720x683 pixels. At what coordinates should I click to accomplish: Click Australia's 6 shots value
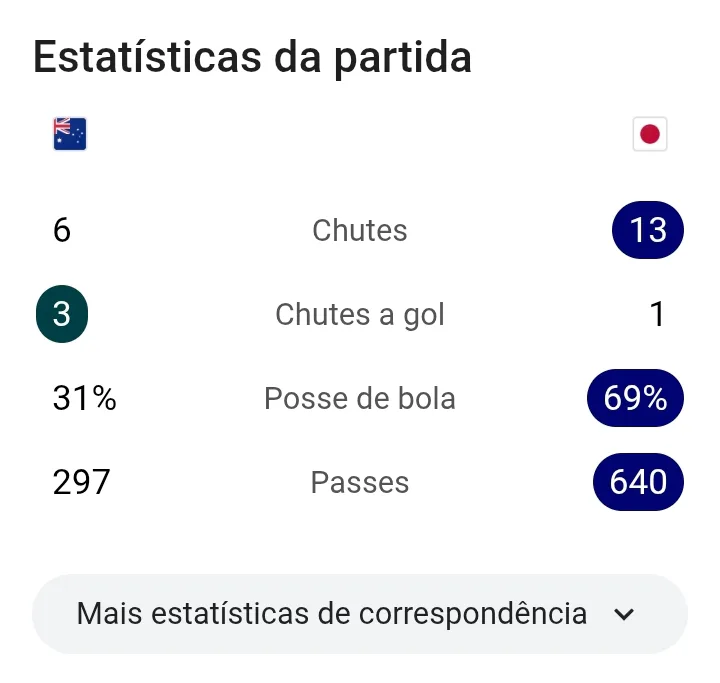[x=62, y=230]
